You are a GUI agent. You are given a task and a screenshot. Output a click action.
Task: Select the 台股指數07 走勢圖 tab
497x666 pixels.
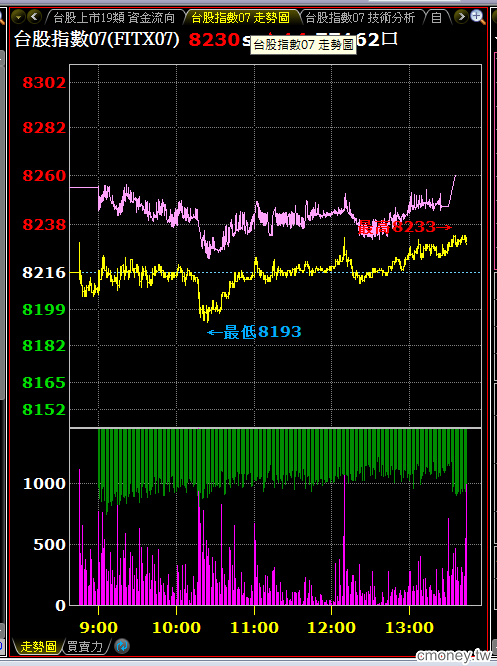click(x=240, y=17)
